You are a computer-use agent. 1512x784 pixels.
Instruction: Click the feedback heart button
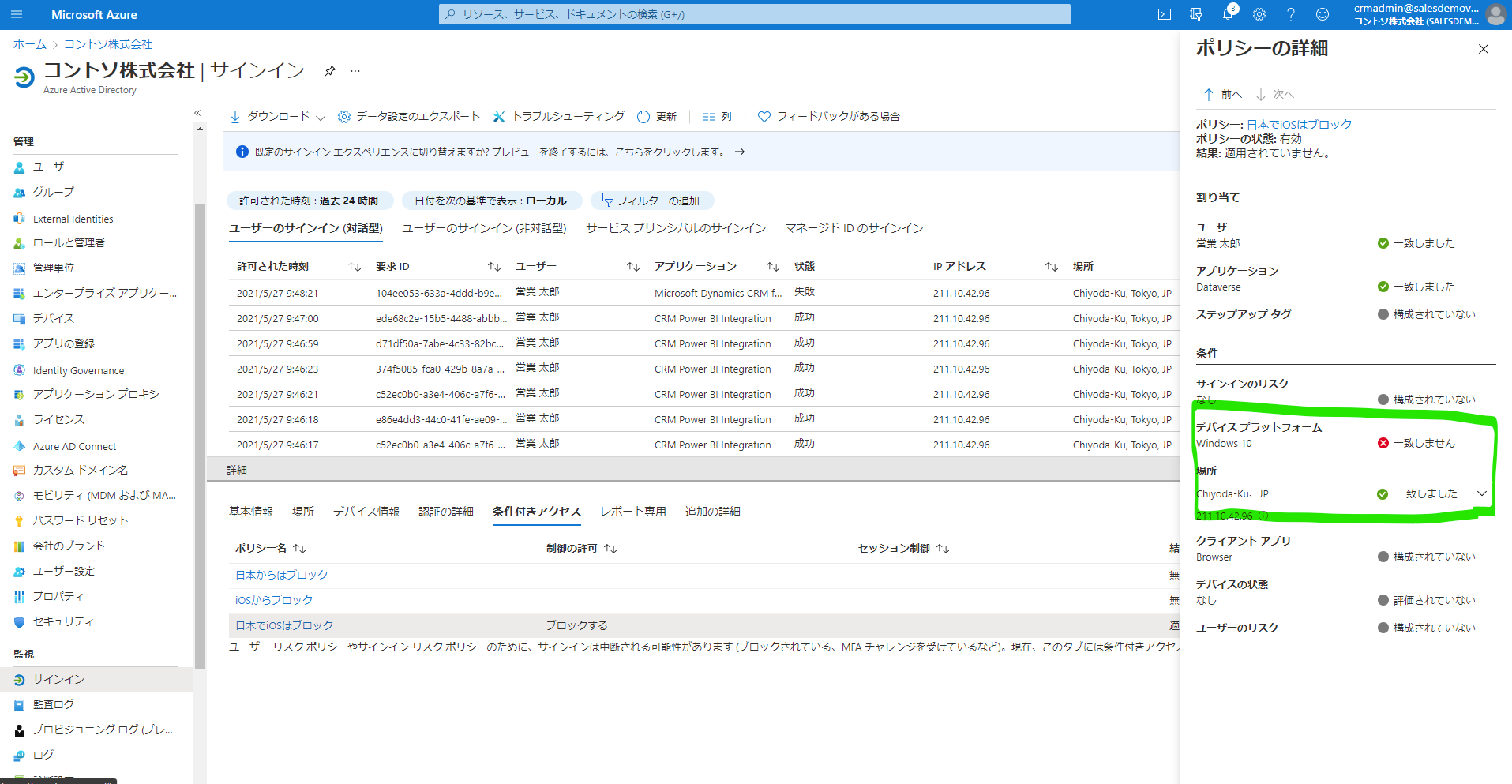829,117
